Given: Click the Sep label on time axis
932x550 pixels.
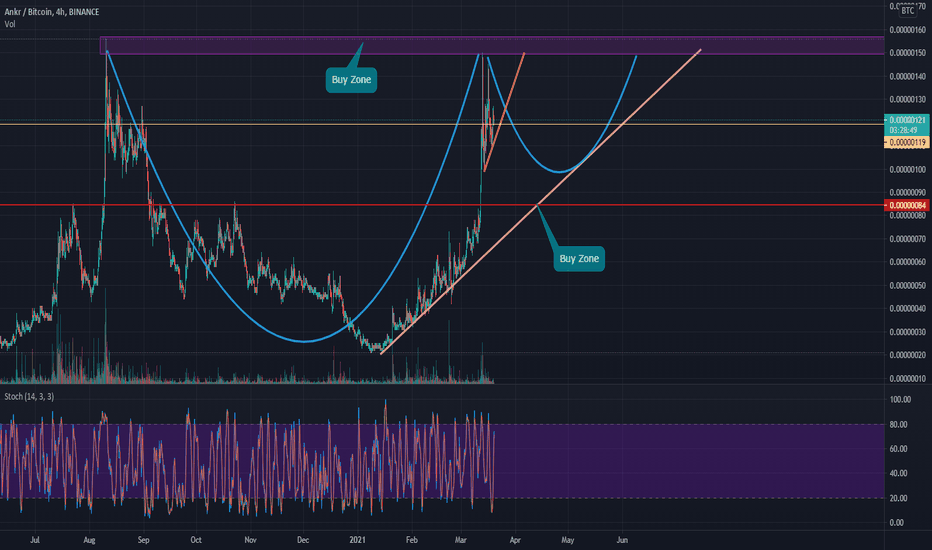Looking at the screenshot, I should click(x=143, y=540).
